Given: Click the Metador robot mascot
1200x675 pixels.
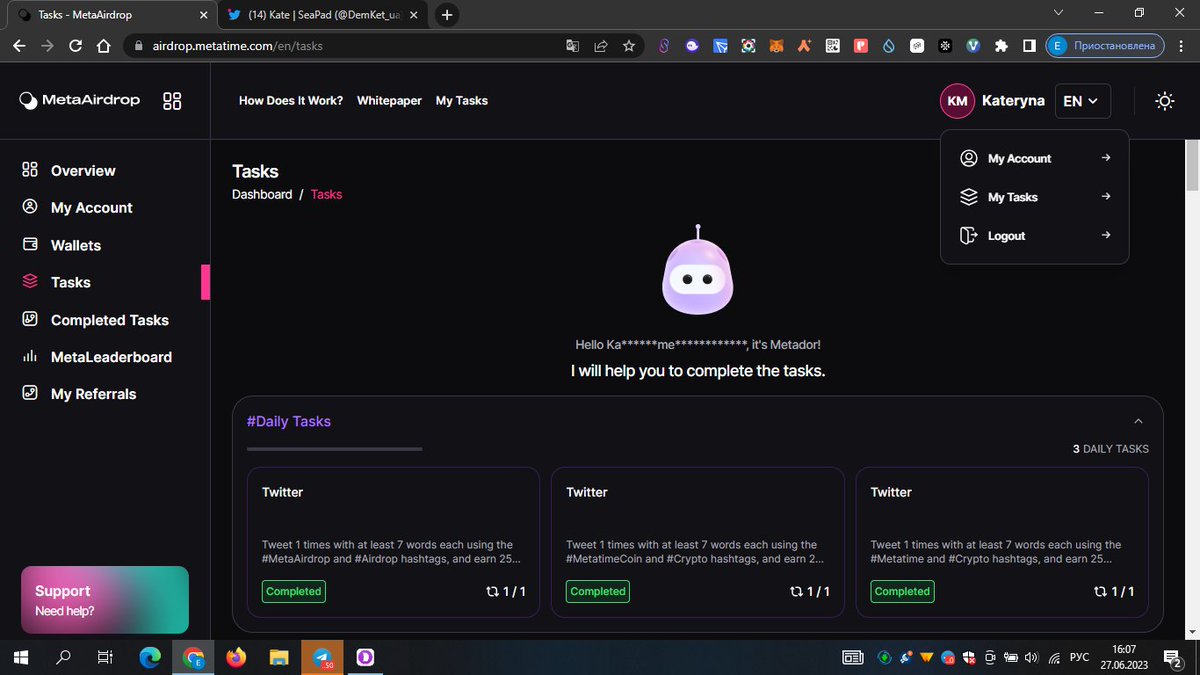Looking at the screenshot, I should pos(698,268).
